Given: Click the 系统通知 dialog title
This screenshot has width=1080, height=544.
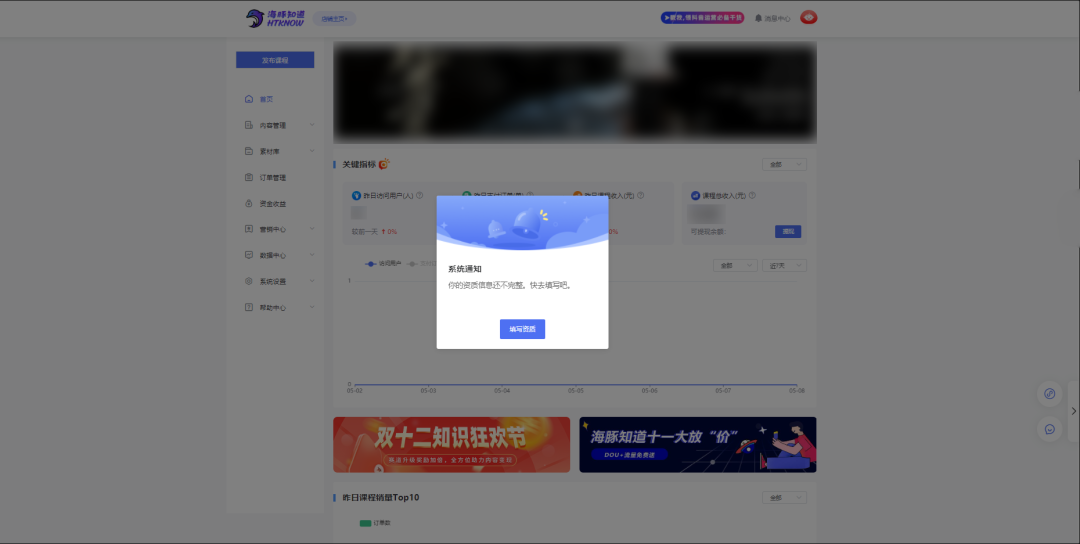Looking at the screenshot, I should (465, 269).
